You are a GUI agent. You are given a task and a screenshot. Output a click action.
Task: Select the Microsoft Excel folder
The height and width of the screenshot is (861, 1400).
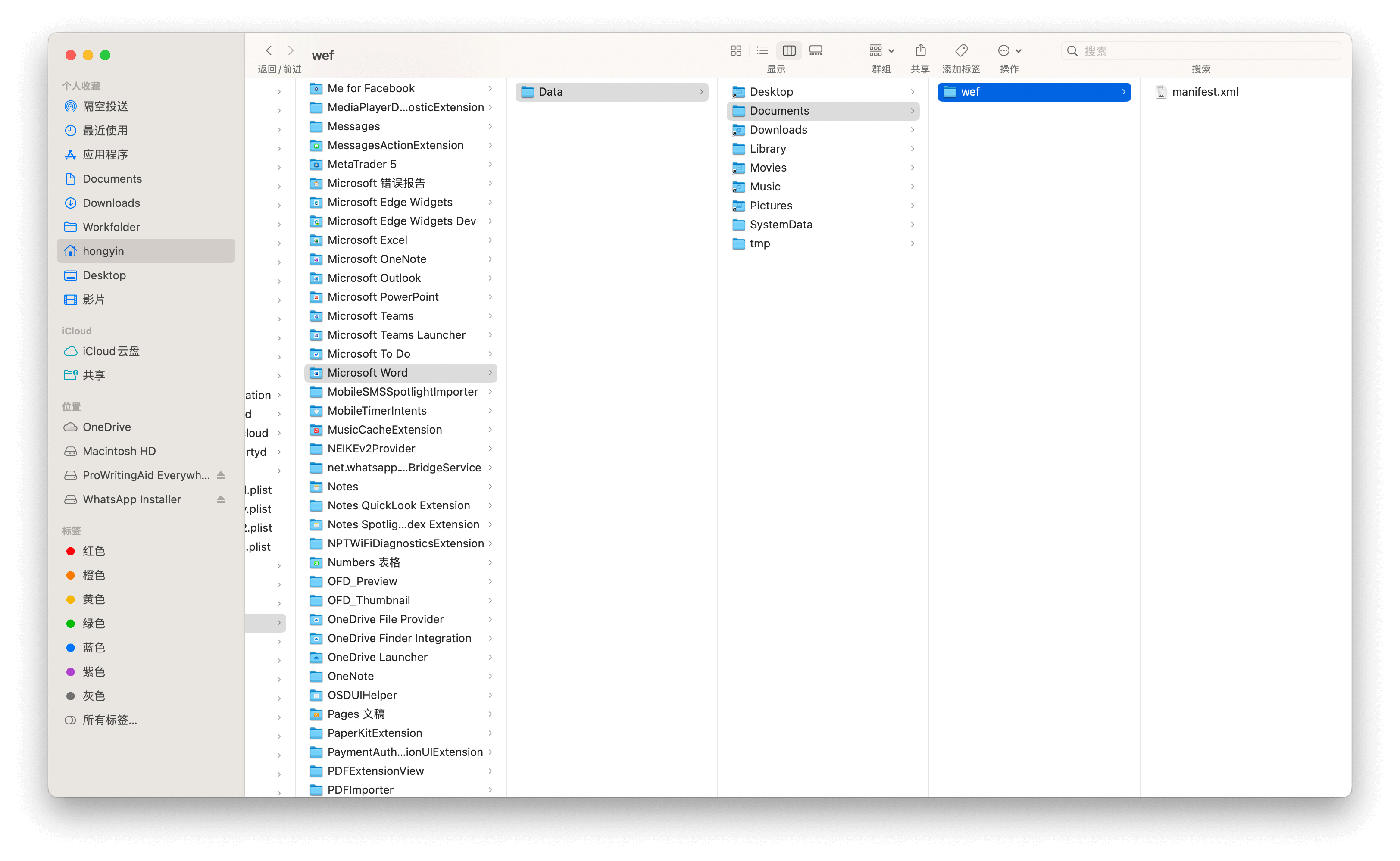point(401,240)
